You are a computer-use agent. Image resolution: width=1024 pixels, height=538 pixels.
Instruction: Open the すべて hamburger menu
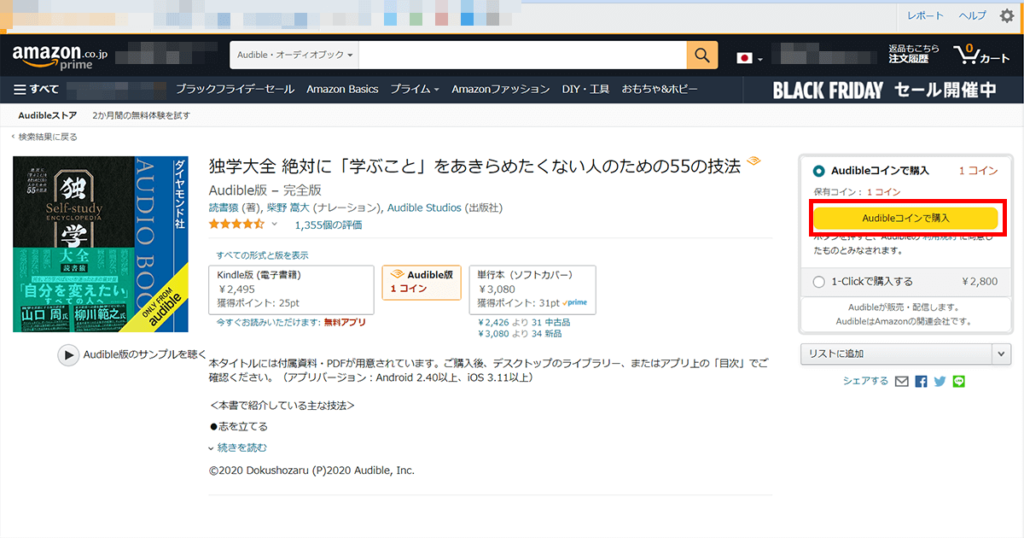pyautogui.click(x=37, y=89)
